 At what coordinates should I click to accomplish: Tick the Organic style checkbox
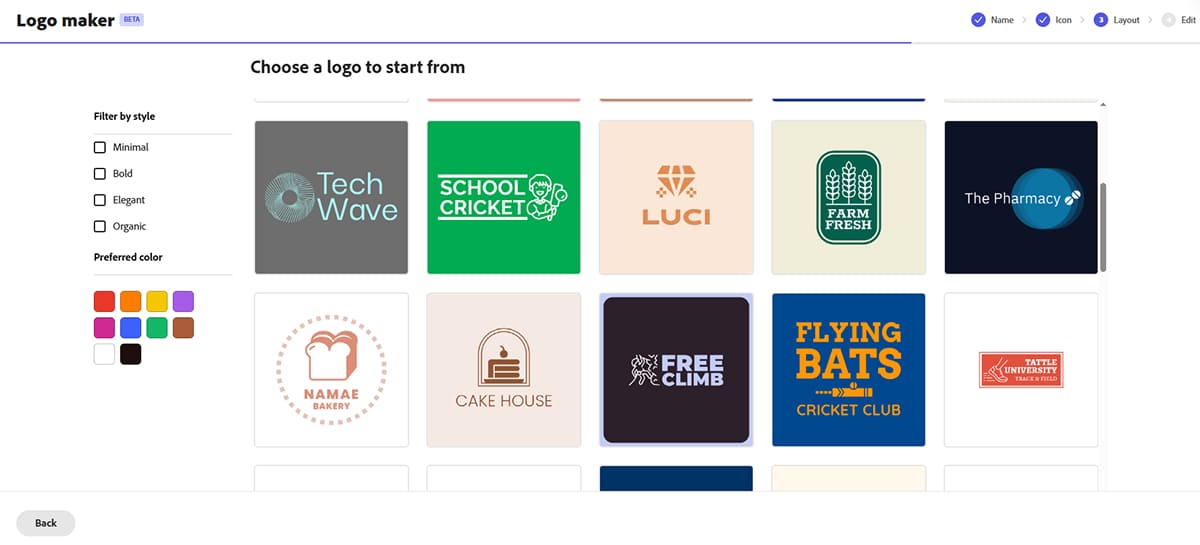point(100,226)
